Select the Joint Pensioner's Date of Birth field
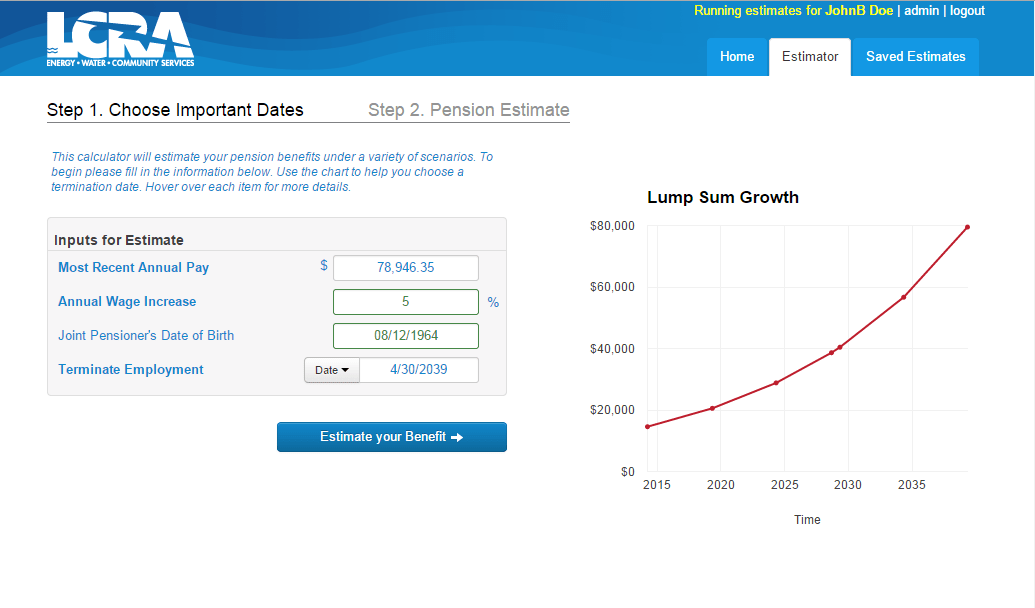1035x608 pixels. point(405,336)
